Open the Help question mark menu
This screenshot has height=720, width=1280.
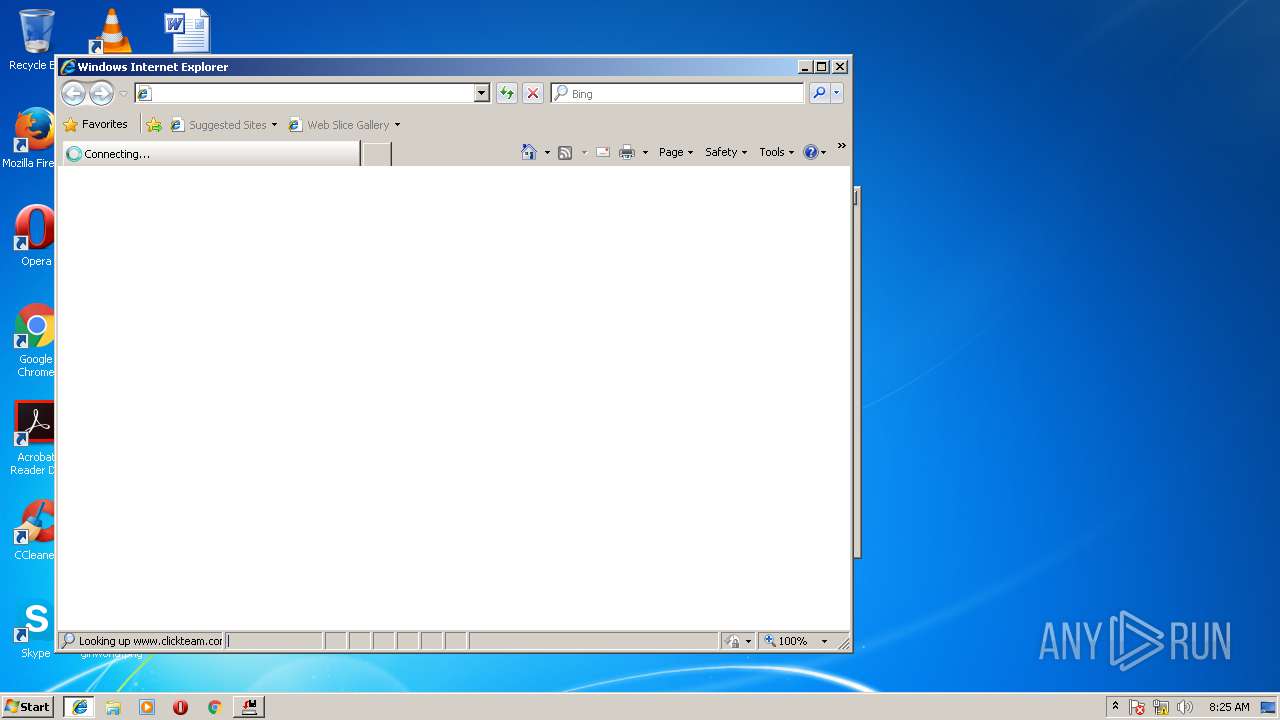[815, 152]
